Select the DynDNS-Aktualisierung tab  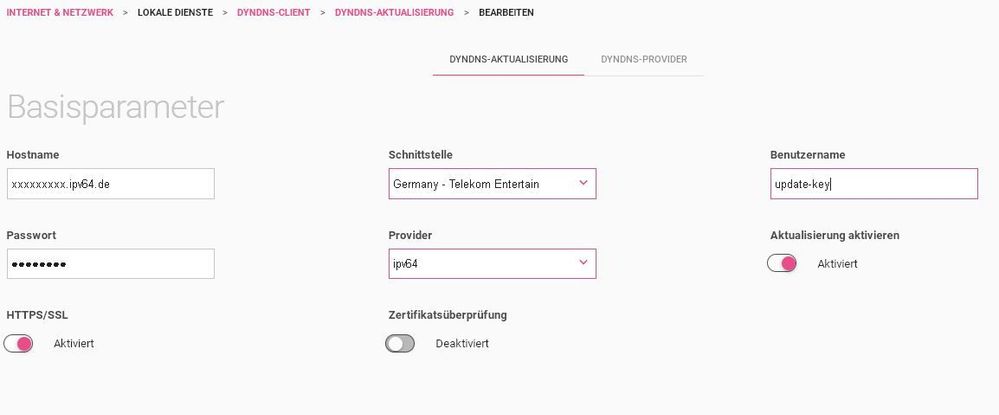coord(508,59)
